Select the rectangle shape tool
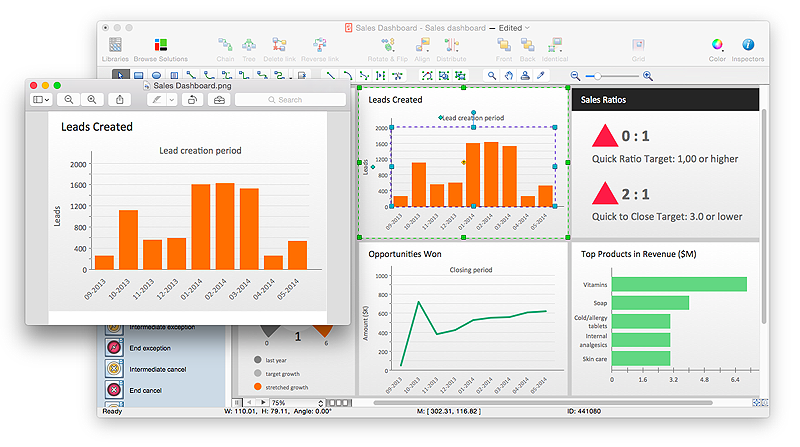 138,76
